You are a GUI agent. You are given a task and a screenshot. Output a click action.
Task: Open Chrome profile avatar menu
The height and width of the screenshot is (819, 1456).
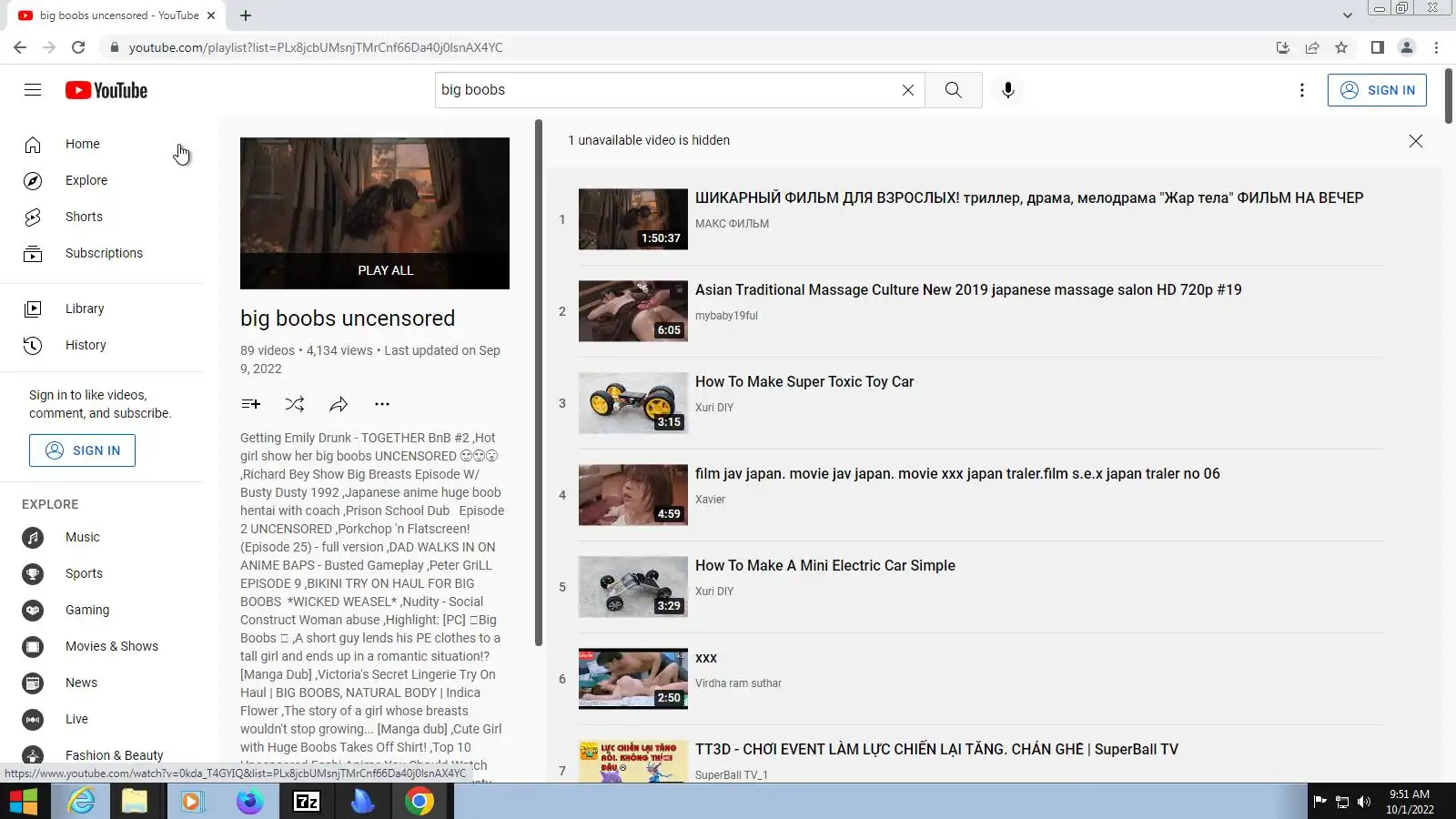point(1407,47)
